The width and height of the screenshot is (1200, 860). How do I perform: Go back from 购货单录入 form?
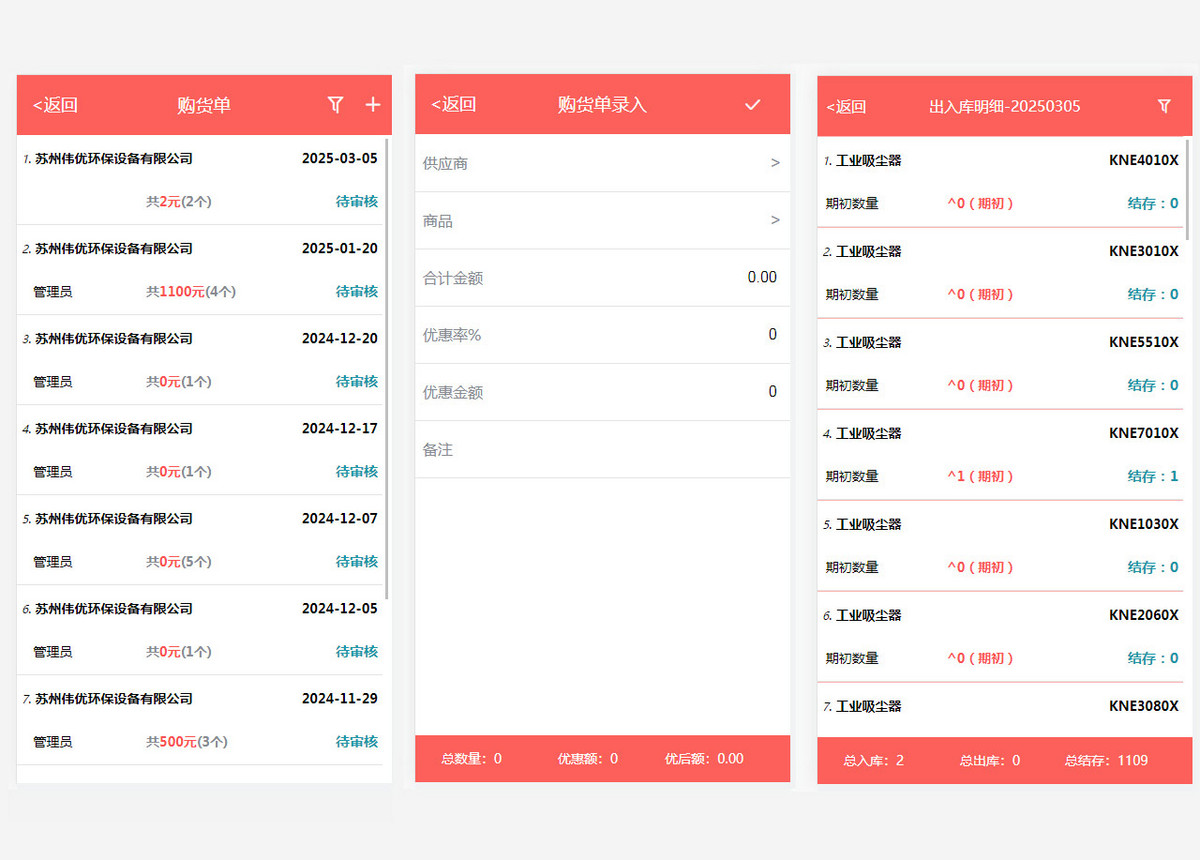click(x=453, y=105)
